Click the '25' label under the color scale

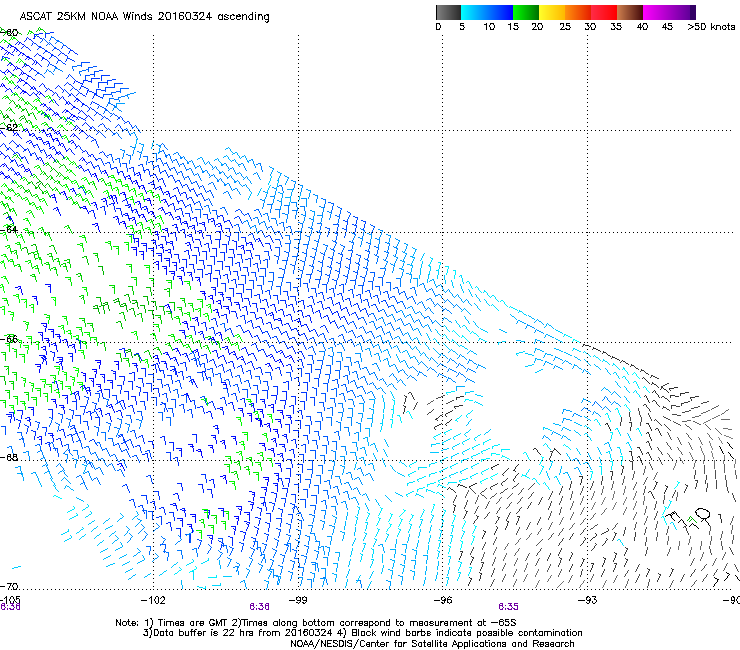pyautogui.click(x=565, y=27)
